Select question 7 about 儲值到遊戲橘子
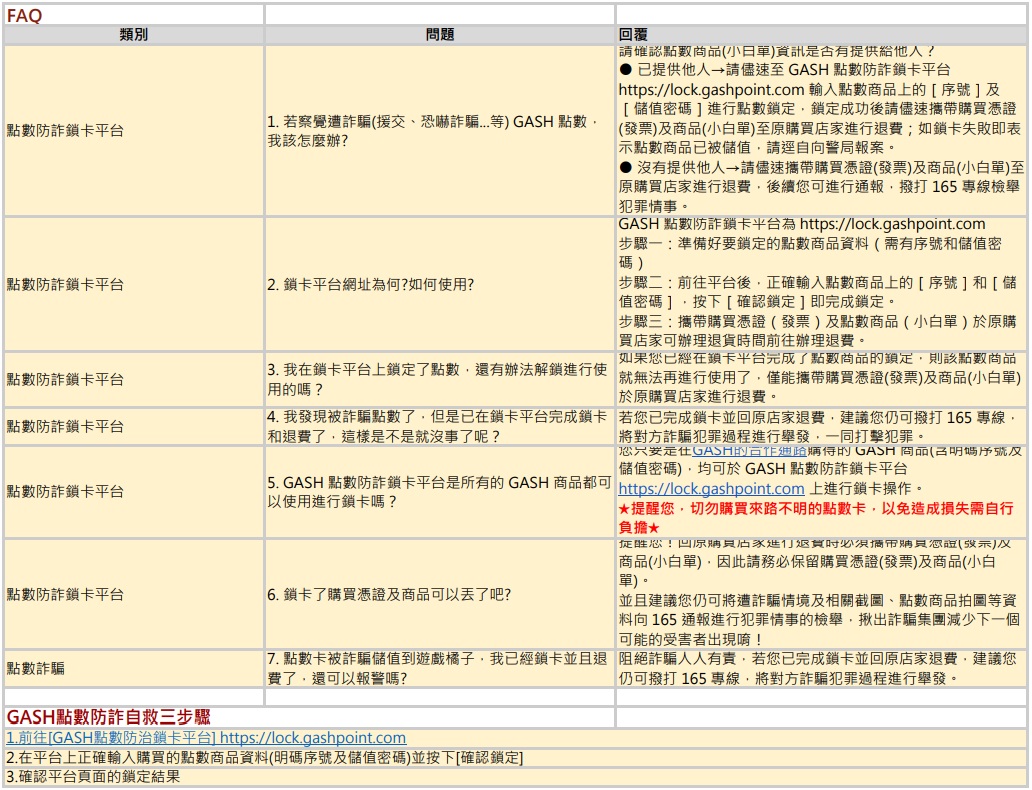Screen dimensions: 1032x790 440,668
